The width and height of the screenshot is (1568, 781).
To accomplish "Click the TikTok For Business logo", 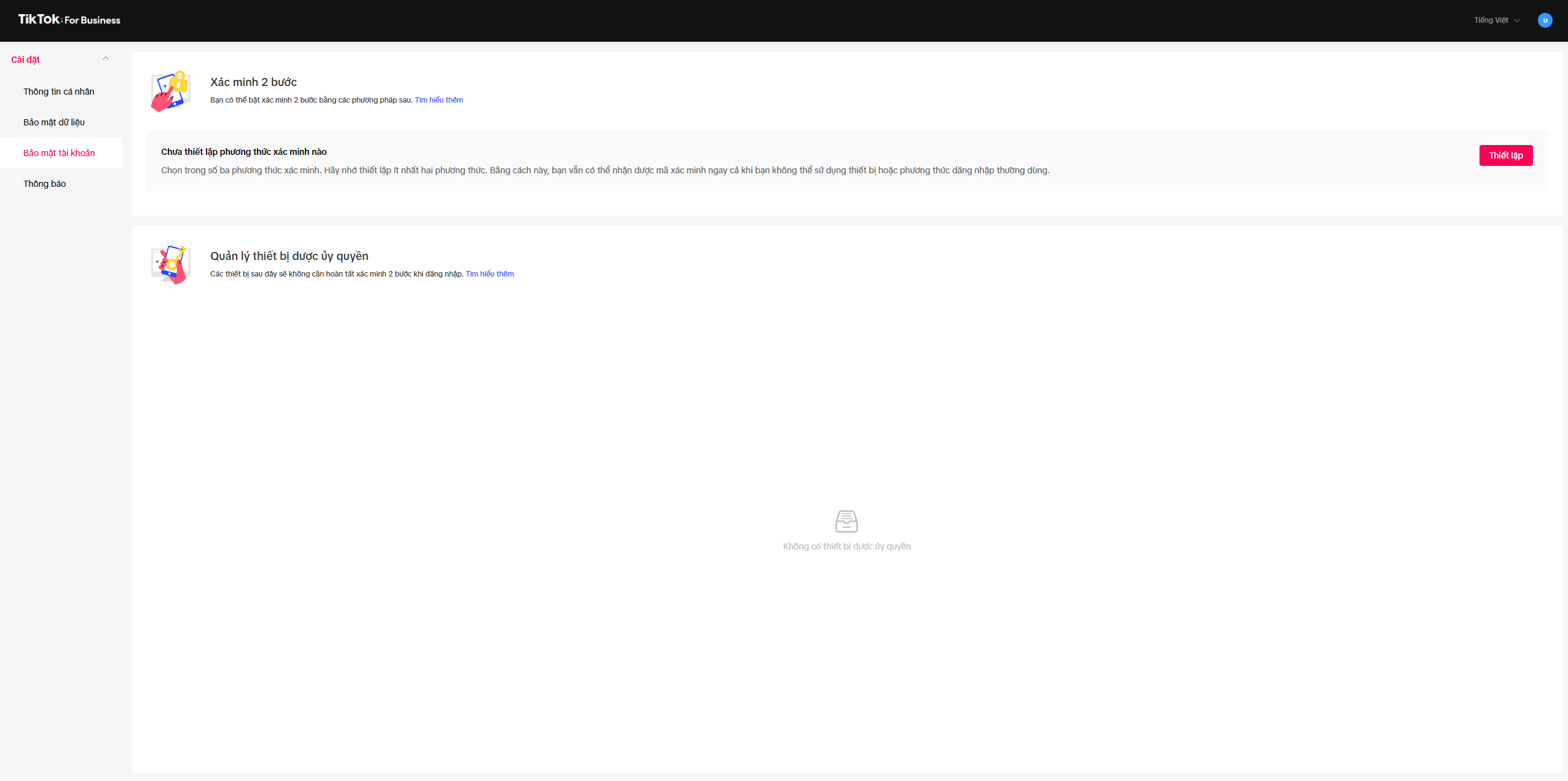I will click(x=69, y=20).
